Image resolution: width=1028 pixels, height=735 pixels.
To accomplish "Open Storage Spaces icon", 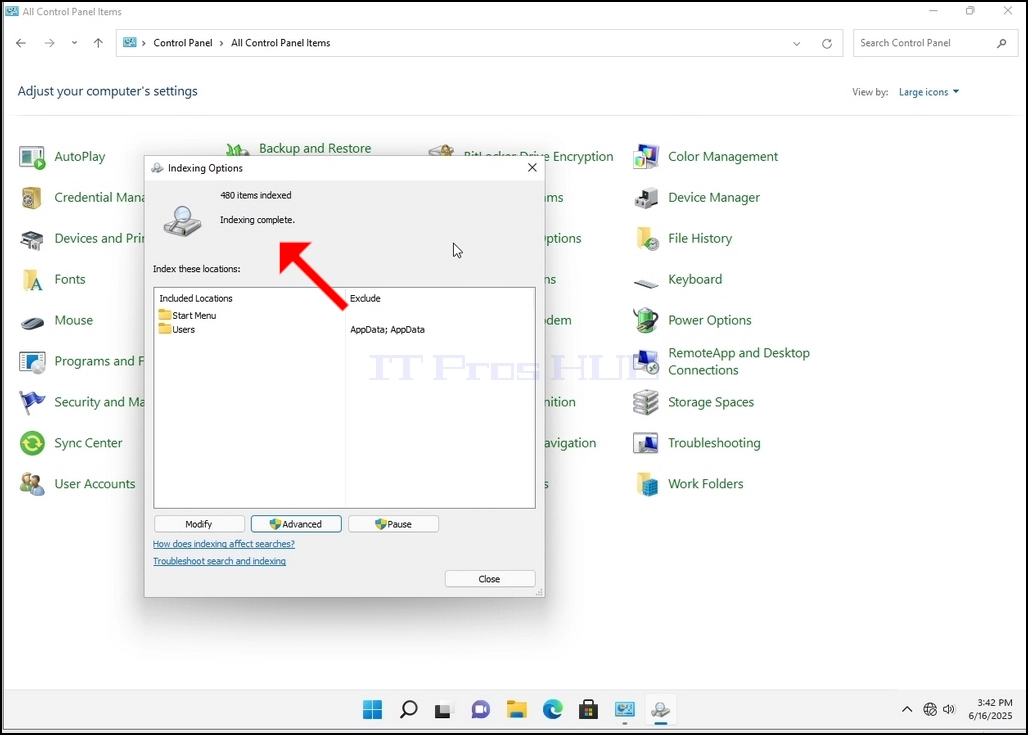I will click(x=646, y=403).
